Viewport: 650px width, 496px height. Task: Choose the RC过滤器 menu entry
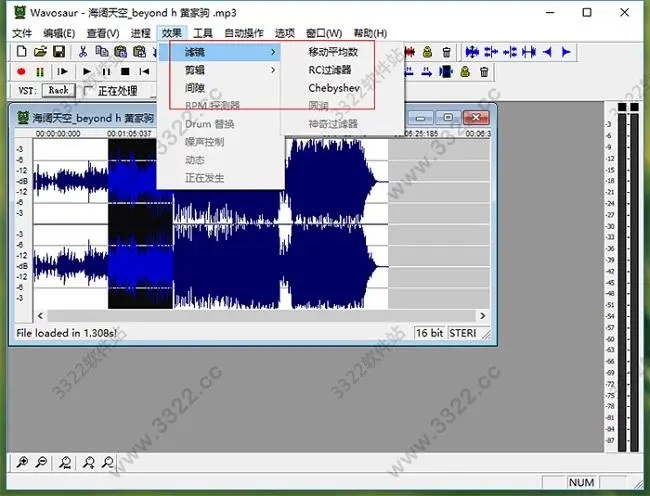[x=332, y=70]
